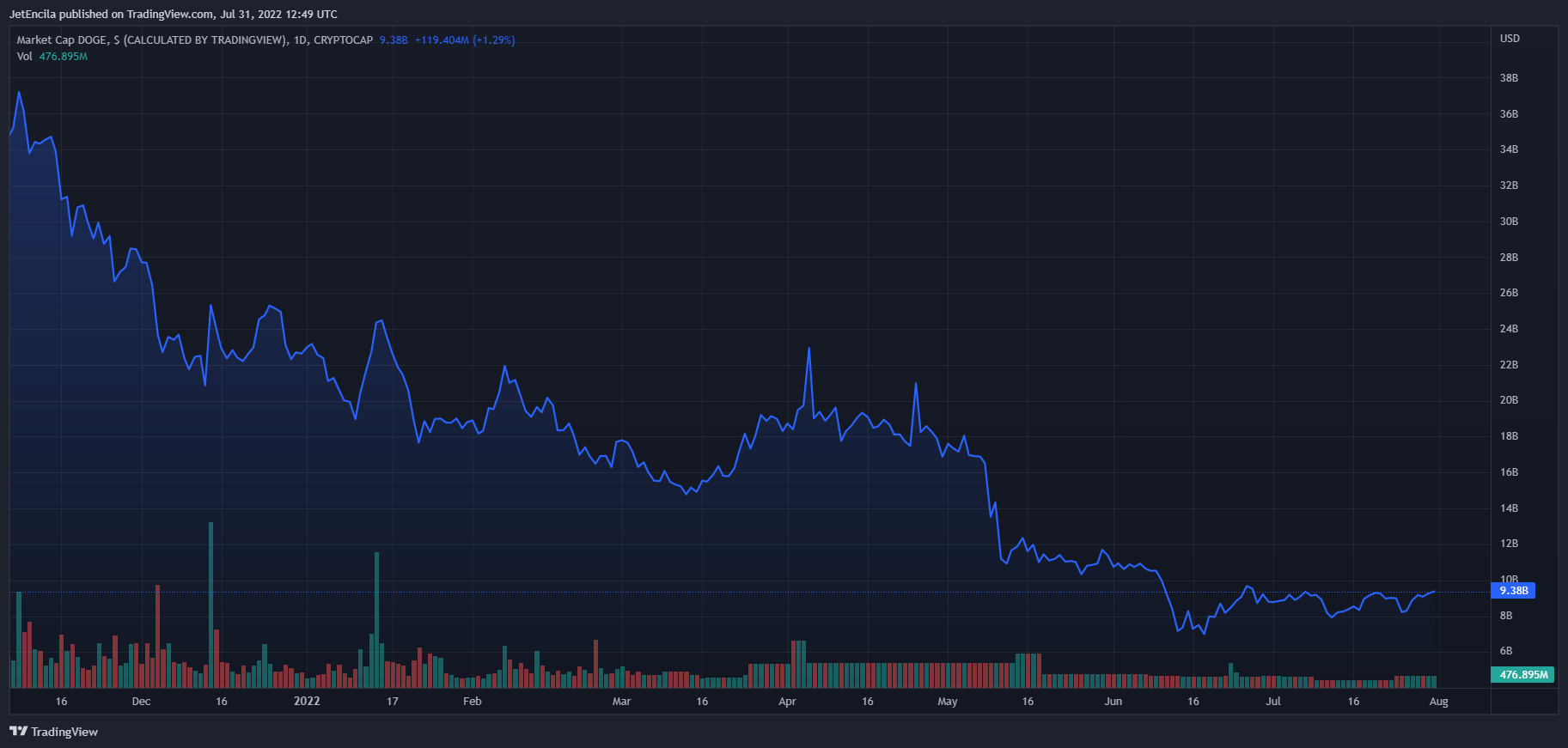The height and width of the screenshot is (748, 1568).
Task: Select the May label on time axis
Action: (948, 702)
